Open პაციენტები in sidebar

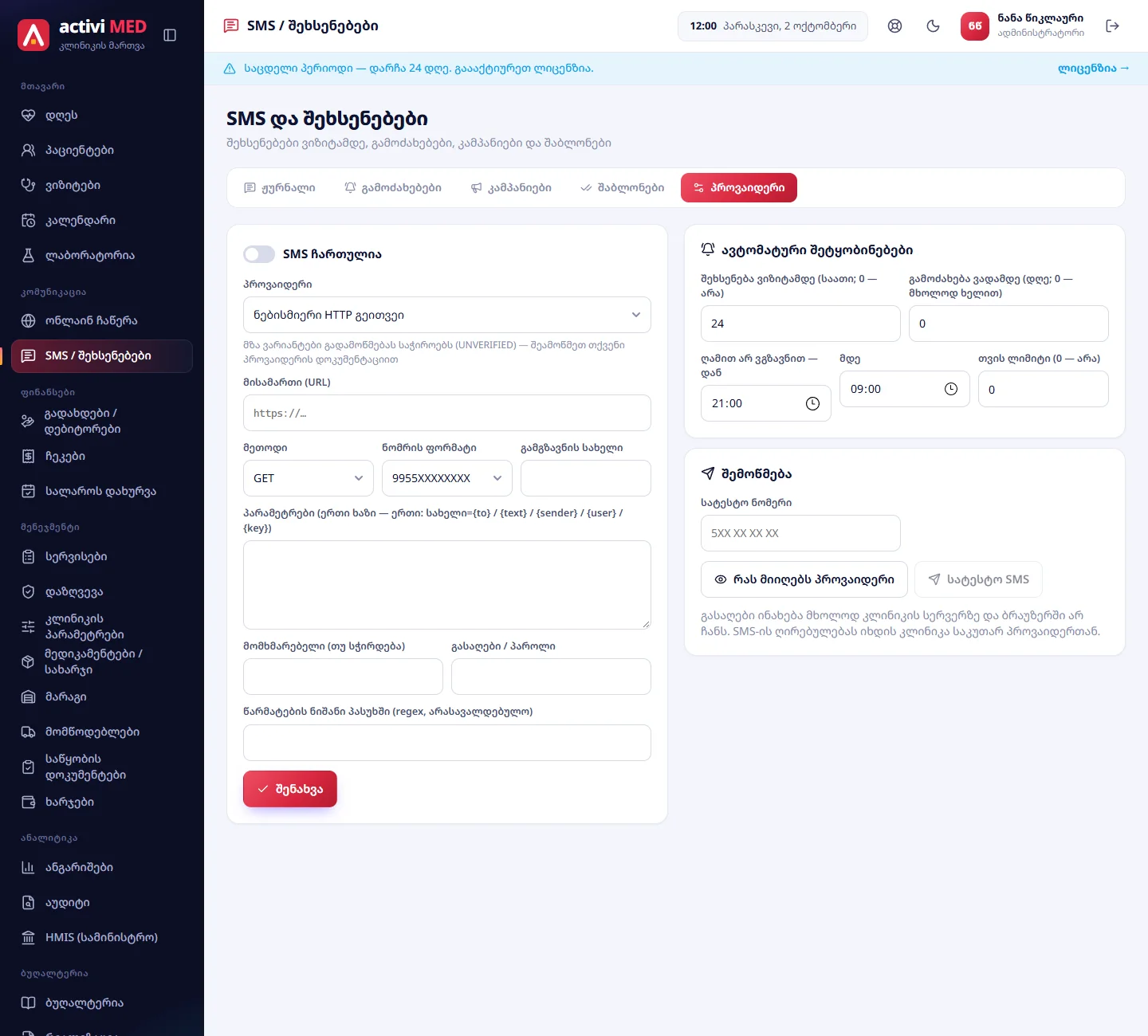point(102,151)
